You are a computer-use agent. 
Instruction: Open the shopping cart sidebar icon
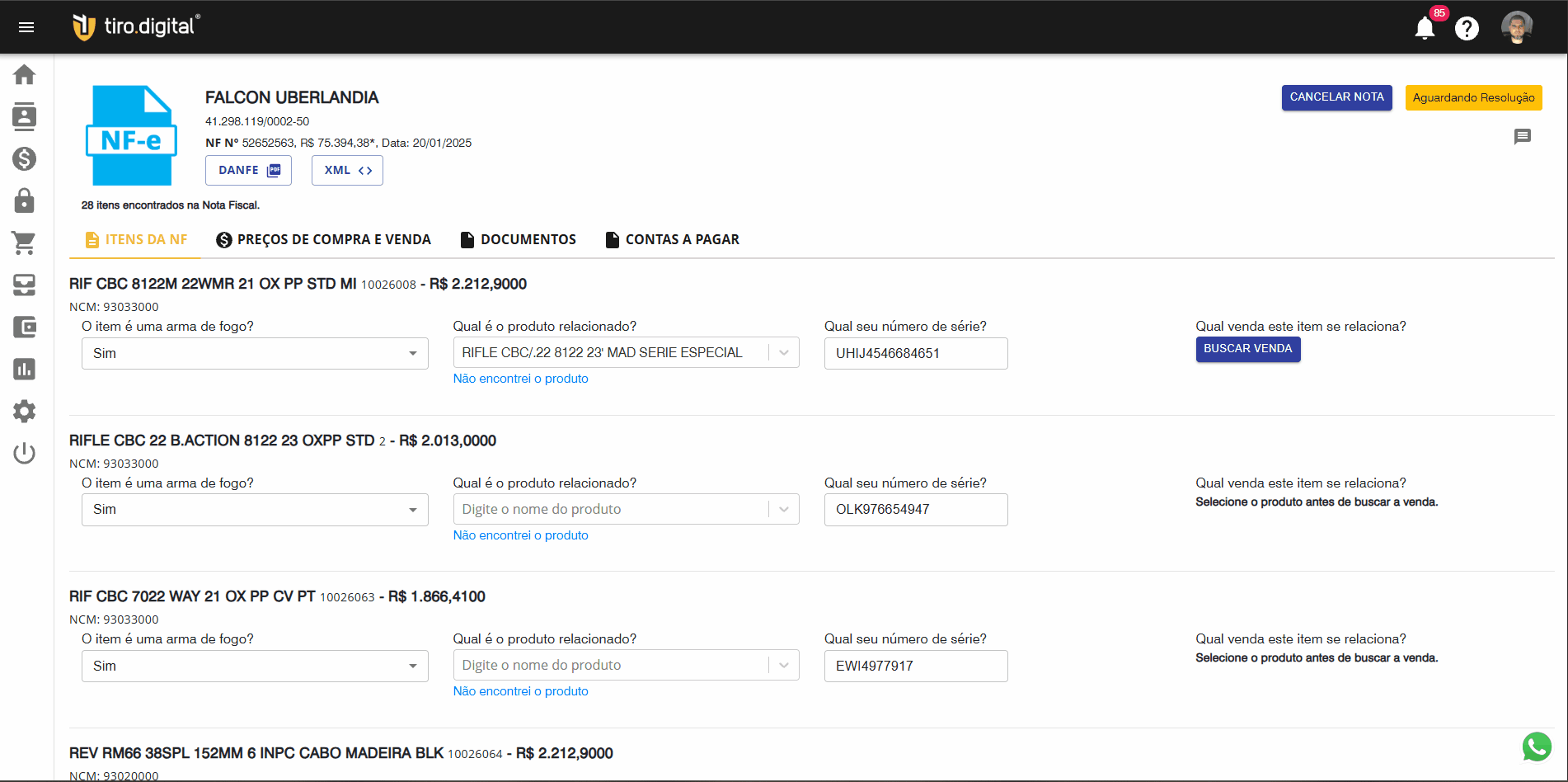25,243
